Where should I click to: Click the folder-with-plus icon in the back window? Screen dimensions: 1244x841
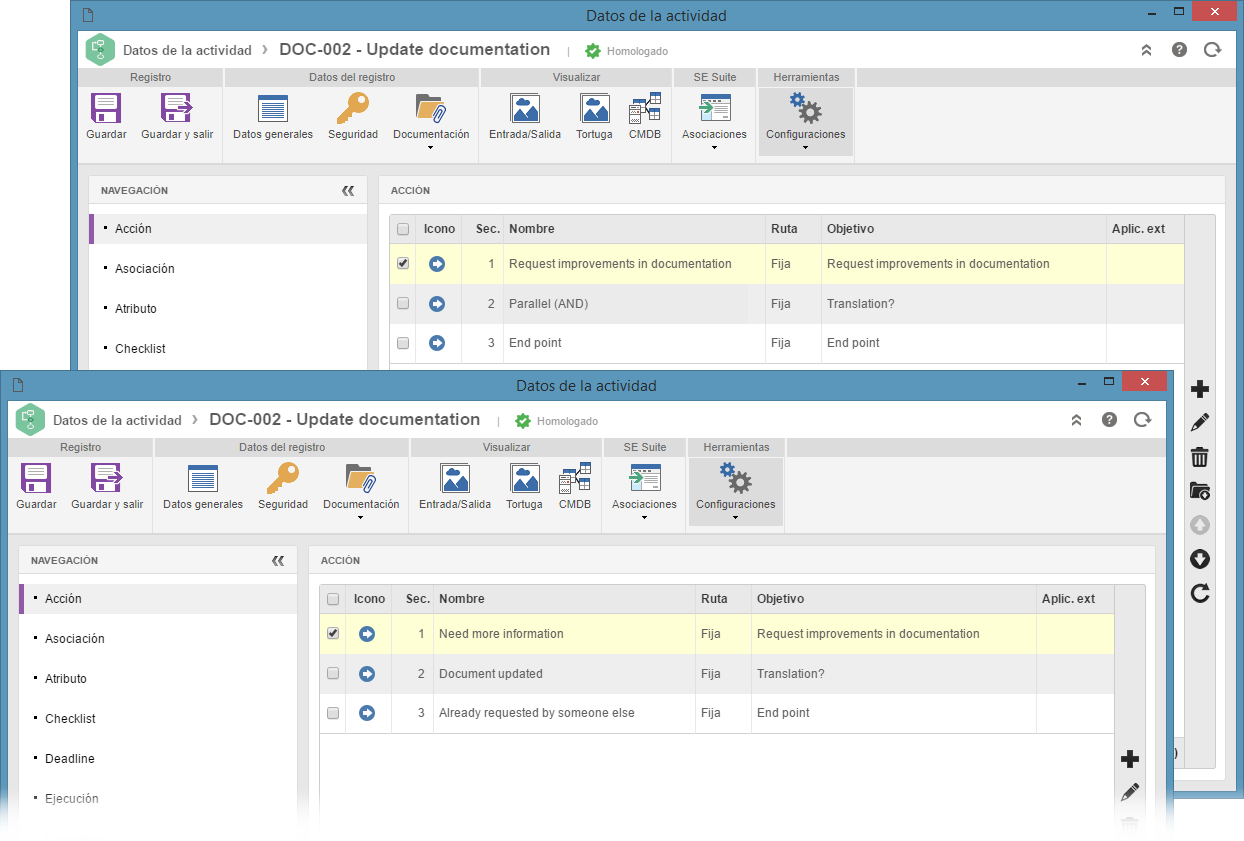pyautogui.click(x=1200, y=491)
